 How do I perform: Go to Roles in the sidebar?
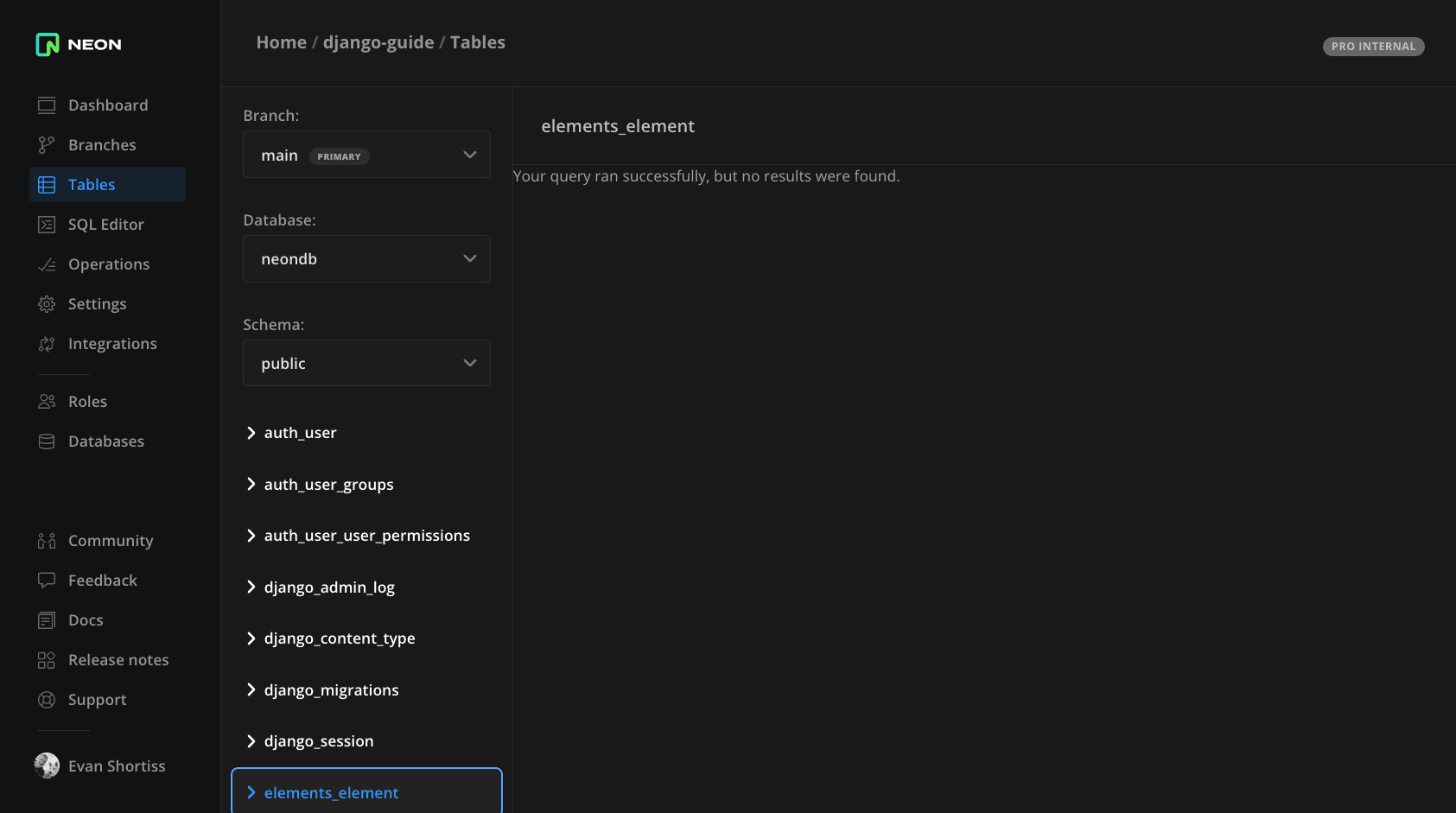tap(87, 402)
